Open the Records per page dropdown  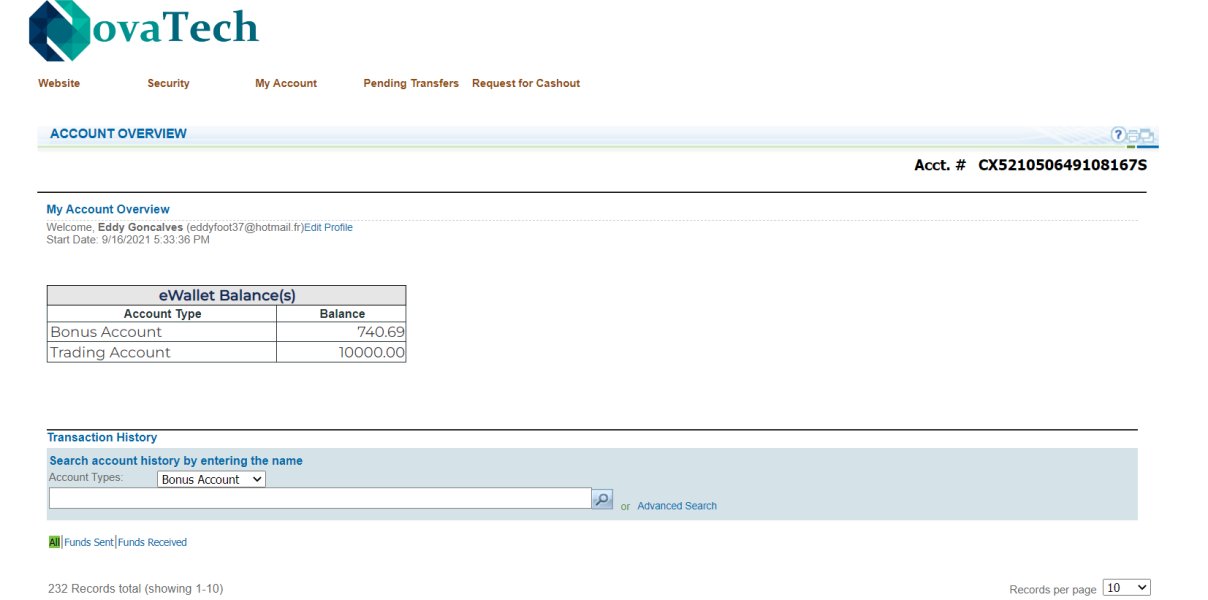pyautogui.click(x=1126, y=588)
